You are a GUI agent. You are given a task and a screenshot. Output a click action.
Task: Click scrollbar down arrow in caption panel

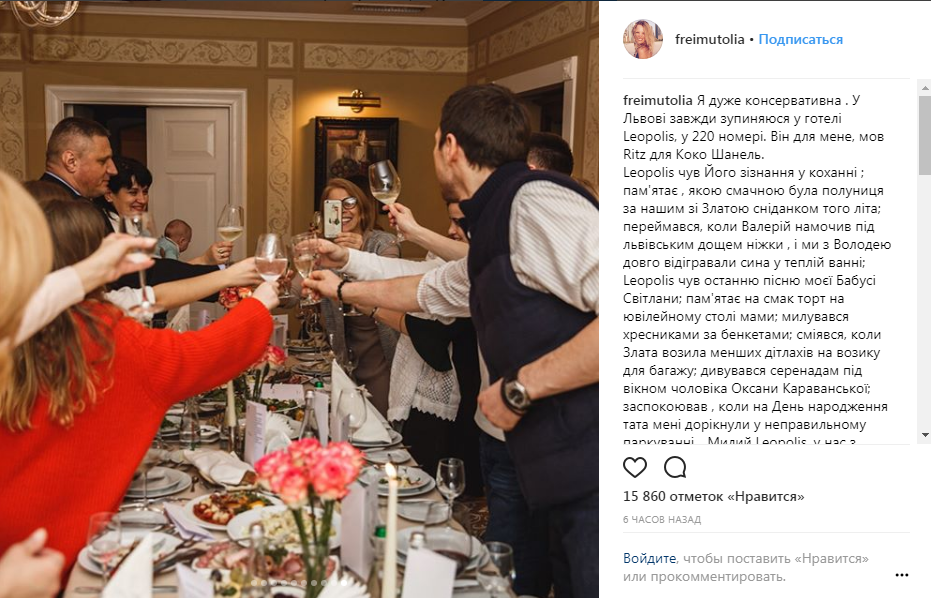(924, 435)
